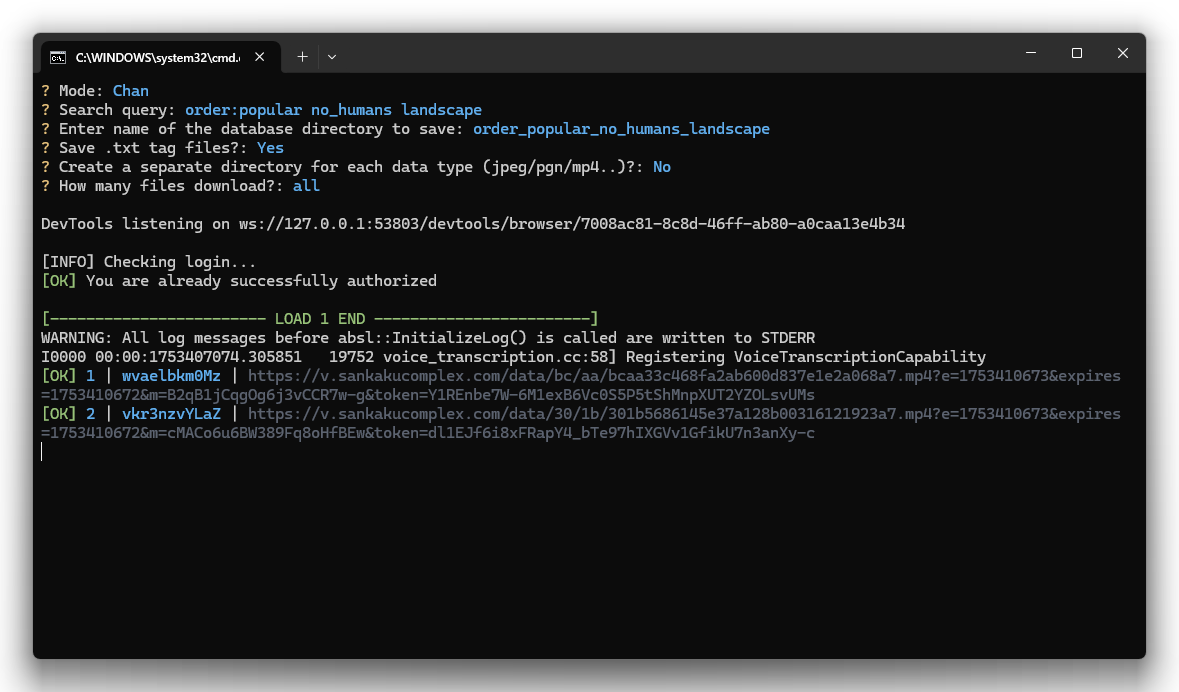Click the "Save .txt tag files?" prompt

(x=153, y=147)
